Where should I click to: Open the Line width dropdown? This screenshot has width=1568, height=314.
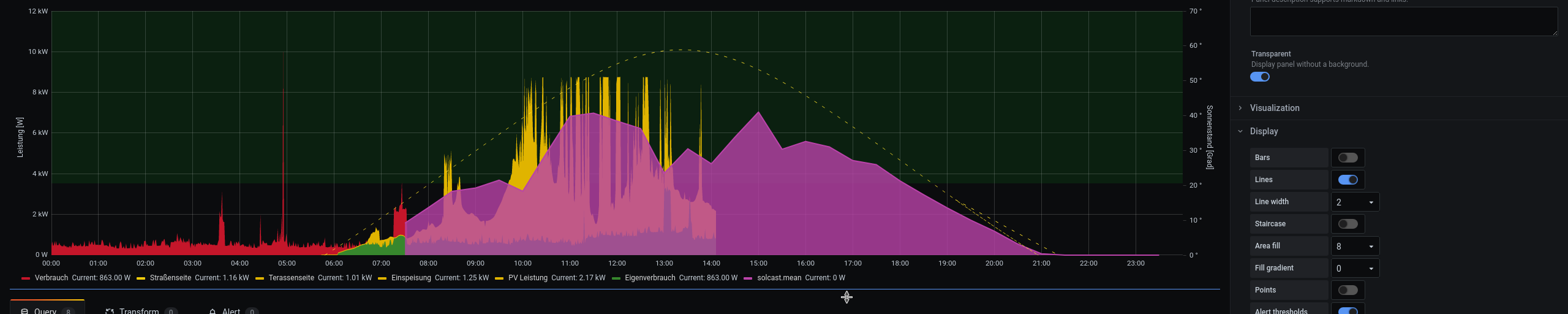pos(1355,202)
